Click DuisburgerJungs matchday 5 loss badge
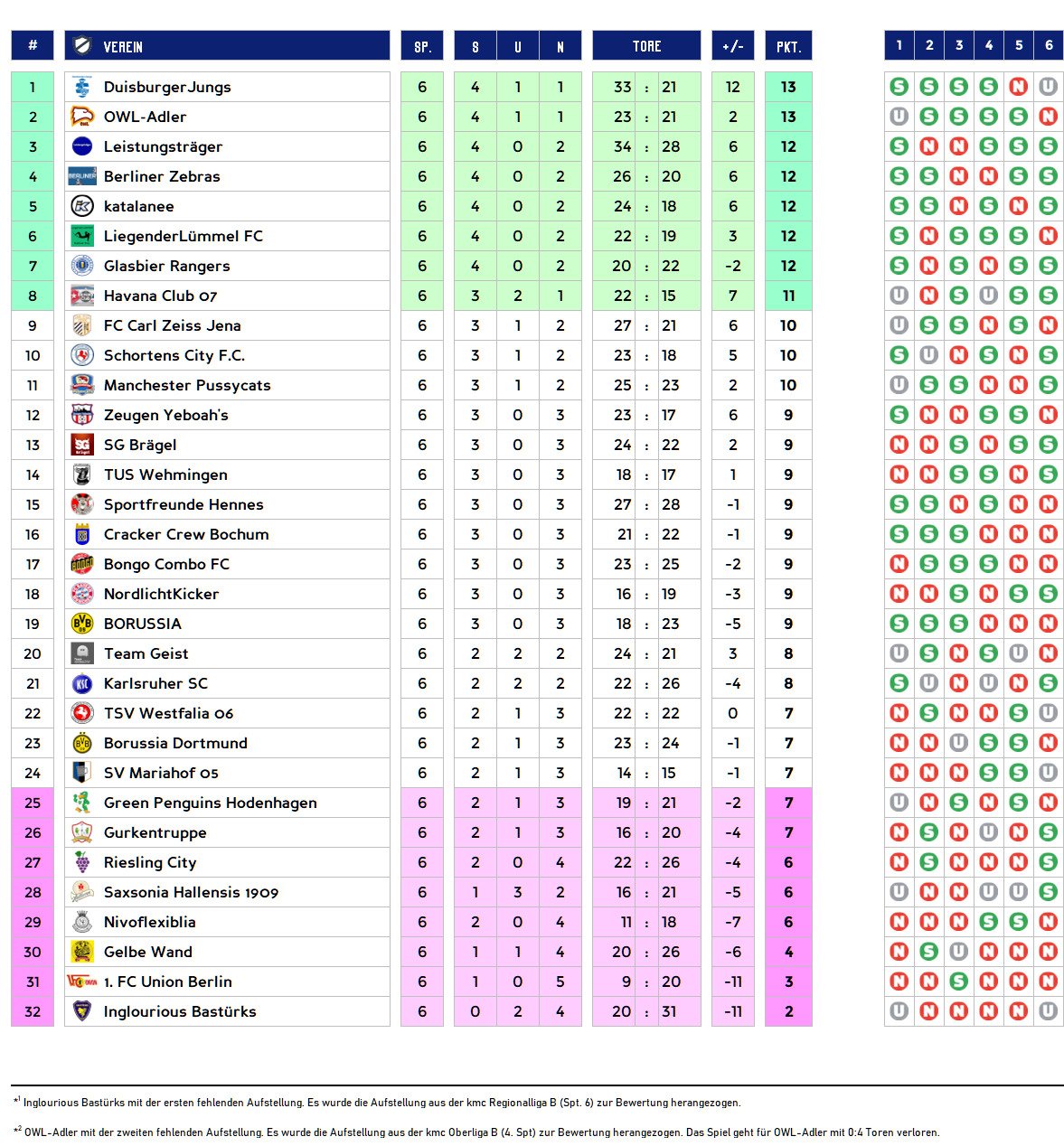The height and width of the screenshot is (1146, 1064). click(1018, 87)
